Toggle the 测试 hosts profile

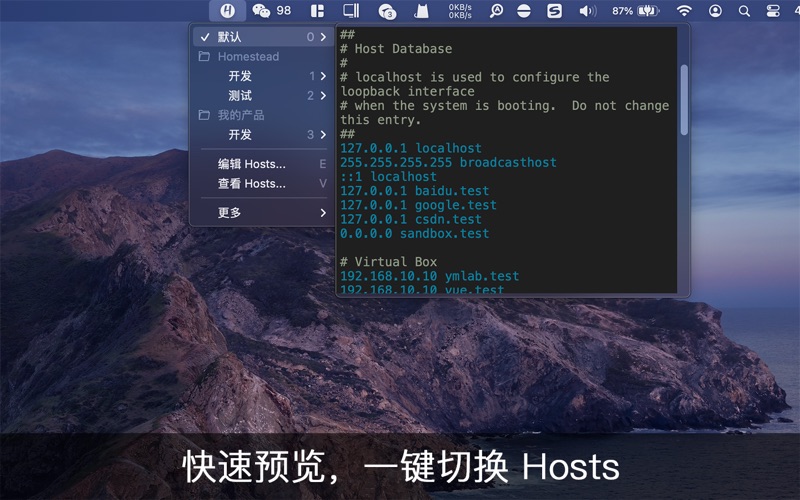click(x=240, y=96)
